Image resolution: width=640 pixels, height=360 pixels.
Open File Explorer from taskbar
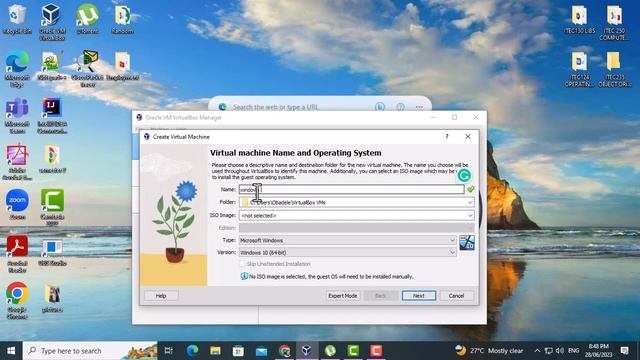tap(215, 351)
